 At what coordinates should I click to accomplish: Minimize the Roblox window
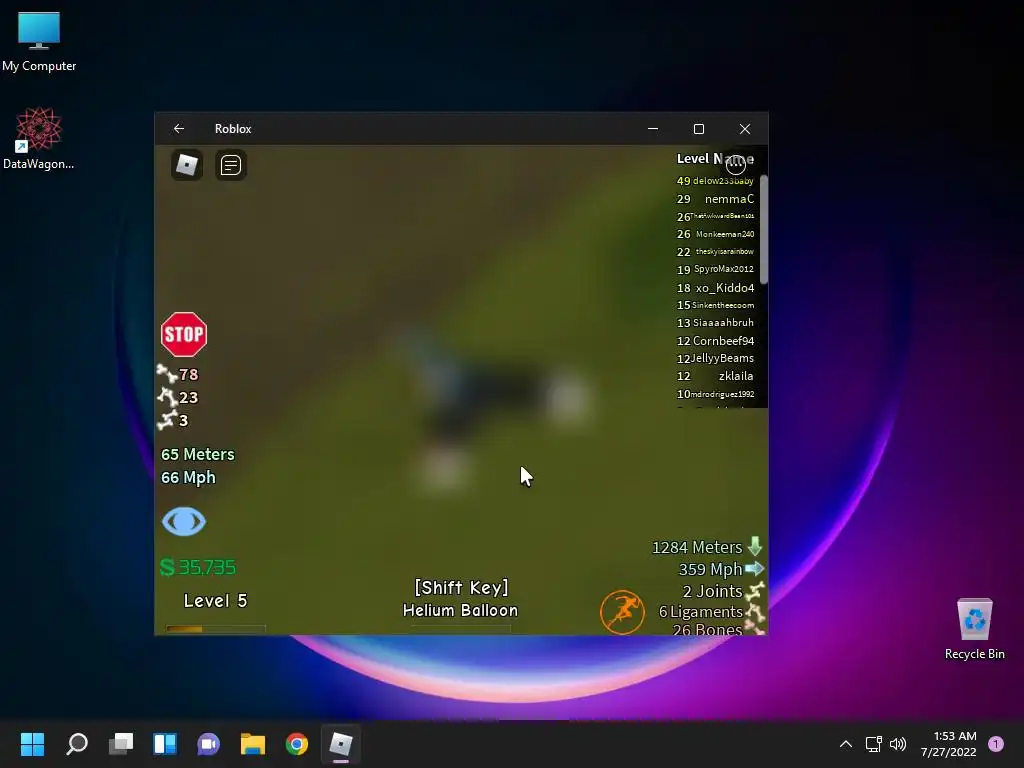coord(653,129)
